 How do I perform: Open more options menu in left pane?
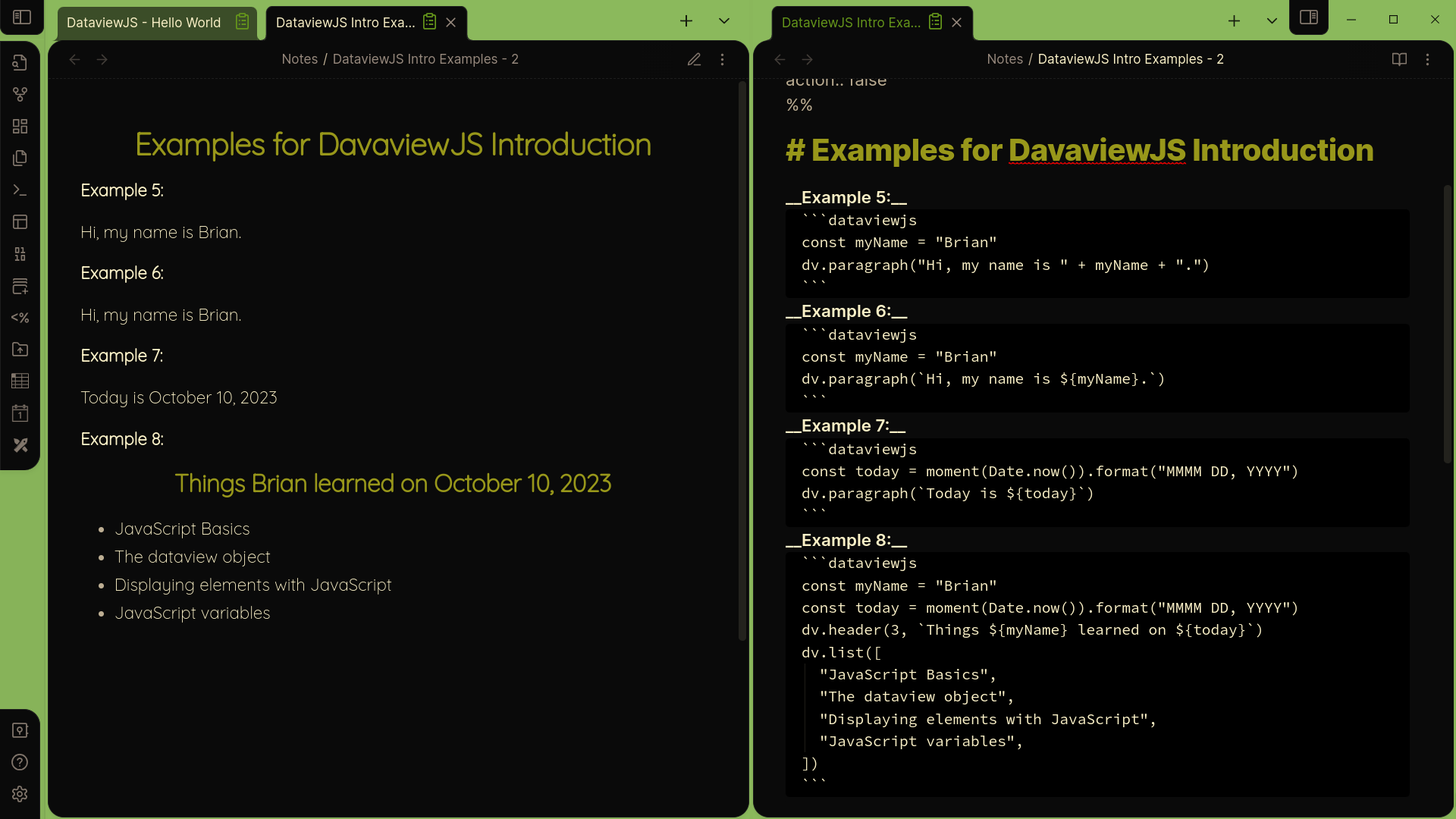pyautogui.click(x=722, y=59)
